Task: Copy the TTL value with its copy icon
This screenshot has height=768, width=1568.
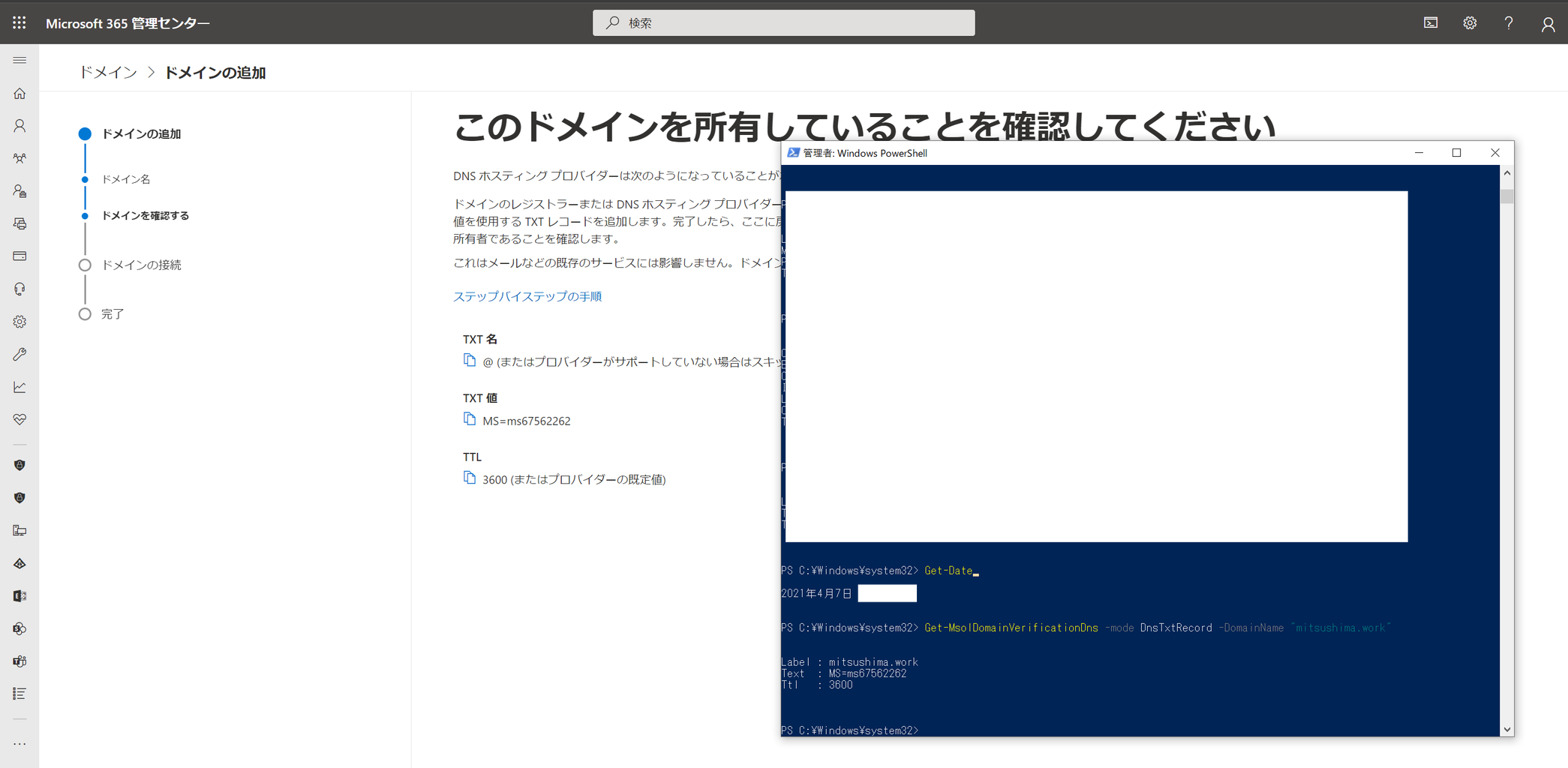Action: click(x=470, y=478)
